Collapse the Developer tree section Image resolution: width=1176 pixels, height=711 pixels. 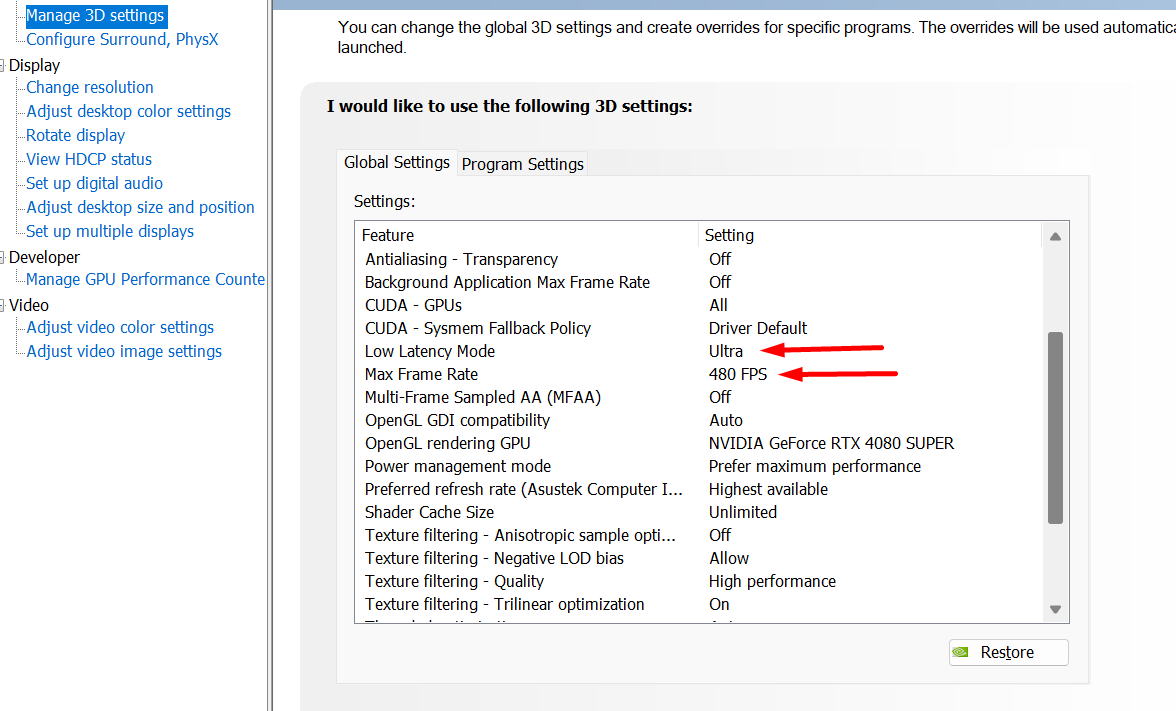(x=2, y=258)
